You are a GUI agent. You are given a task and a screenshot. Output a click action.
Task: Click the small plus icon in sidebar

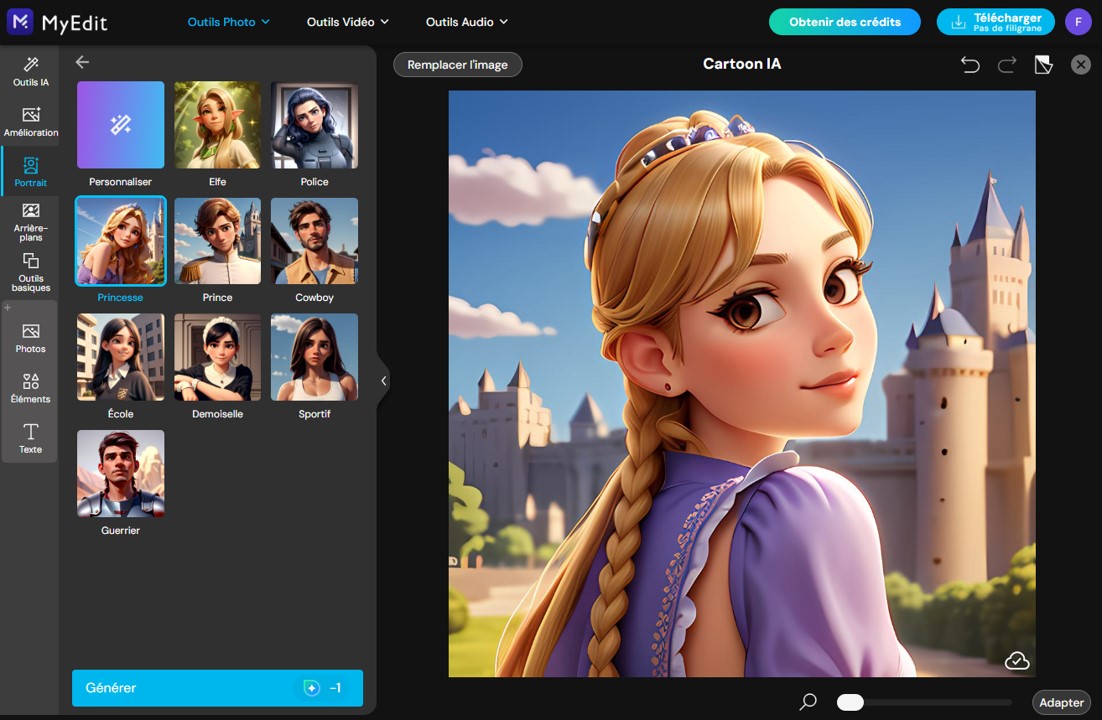pyautogui.click(x=8, y=307)
